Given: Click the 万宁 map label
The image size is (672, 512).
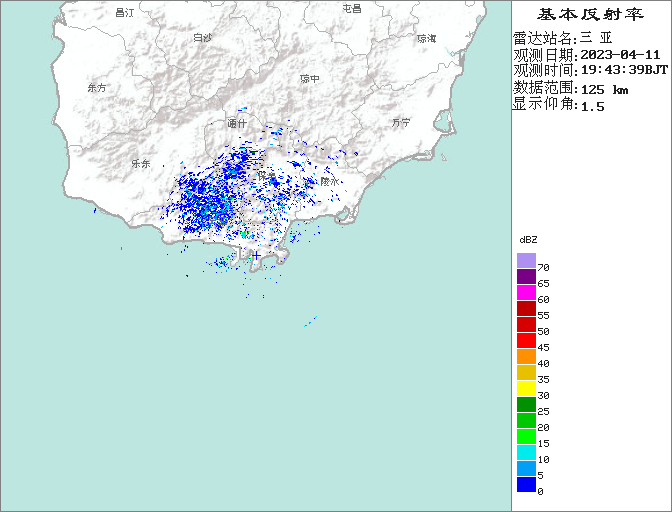Looking at the screenshot, I should click(x=401, y=123).
